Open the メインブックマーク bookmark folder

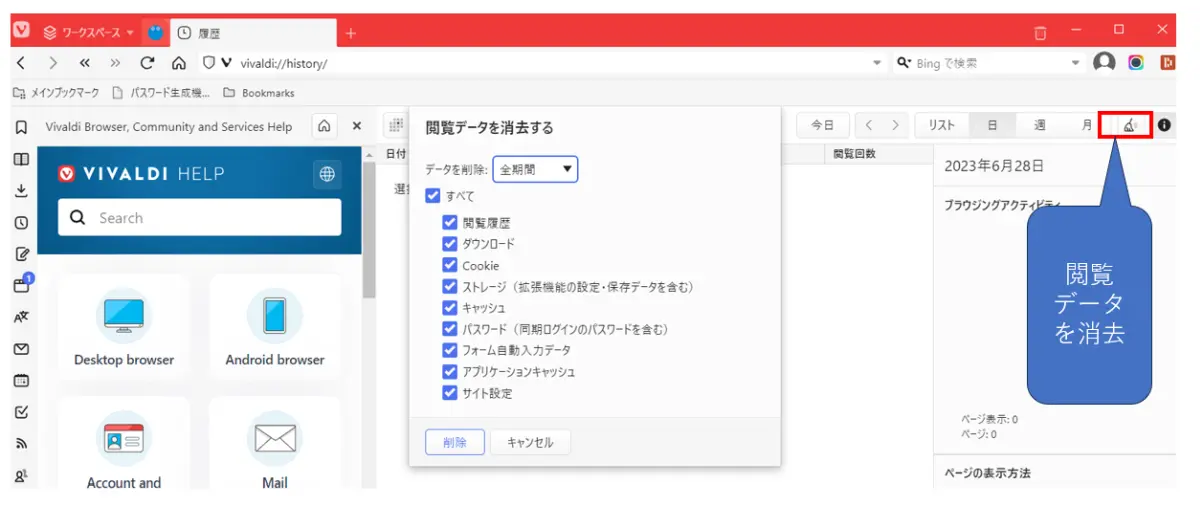[56, 93]
